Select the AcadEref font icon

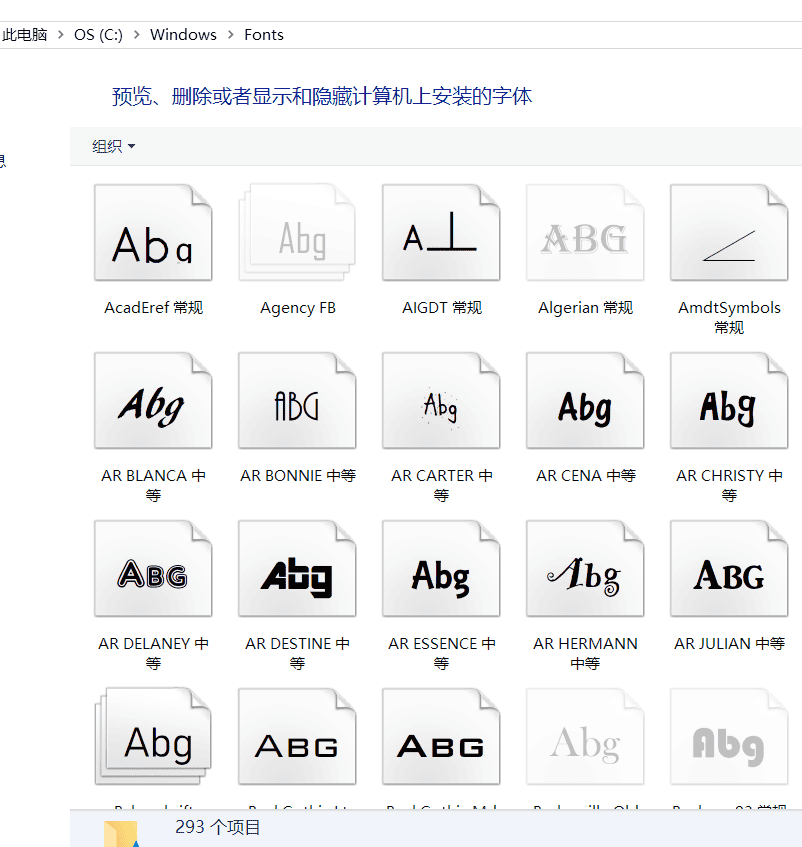click(153, 233)
